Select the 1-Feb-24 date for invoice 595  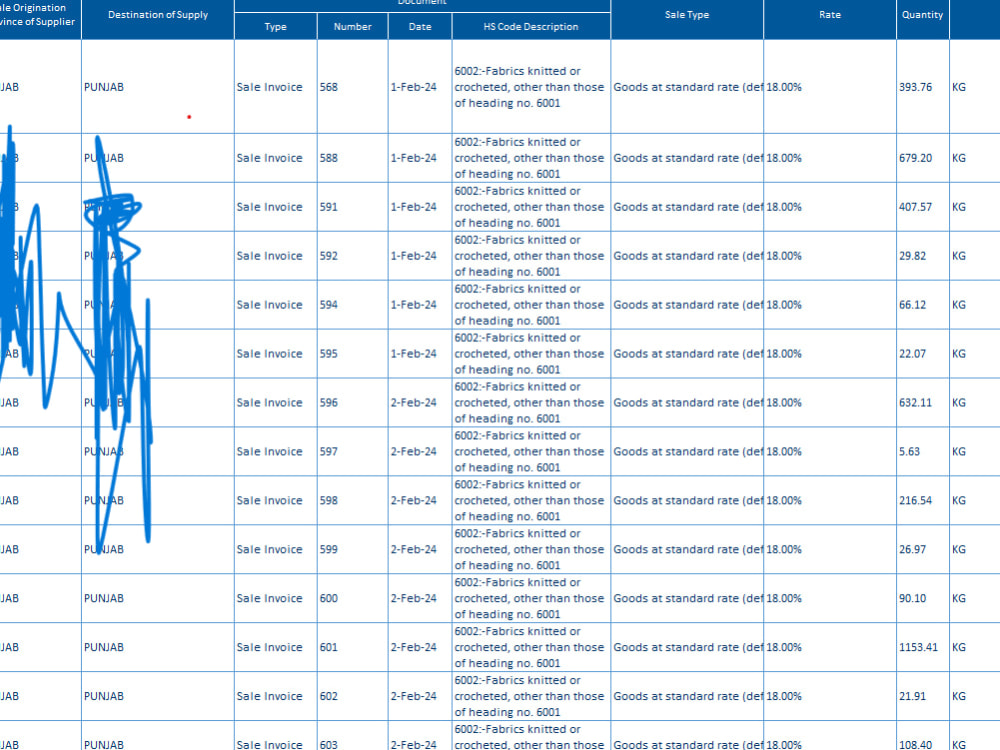tap(413, 354)
